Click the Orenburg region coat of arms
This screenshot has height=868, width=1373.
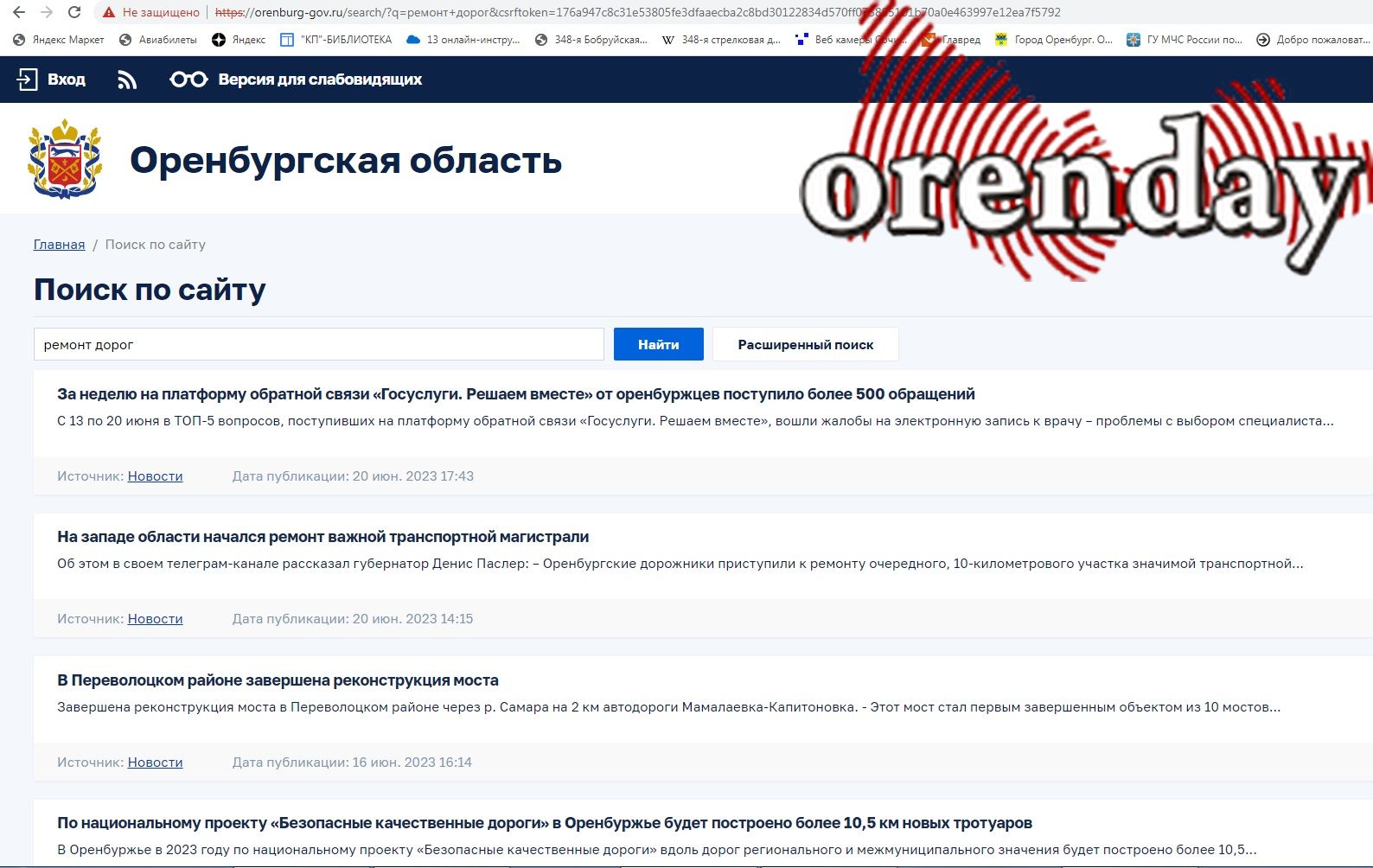pos(65,160)
